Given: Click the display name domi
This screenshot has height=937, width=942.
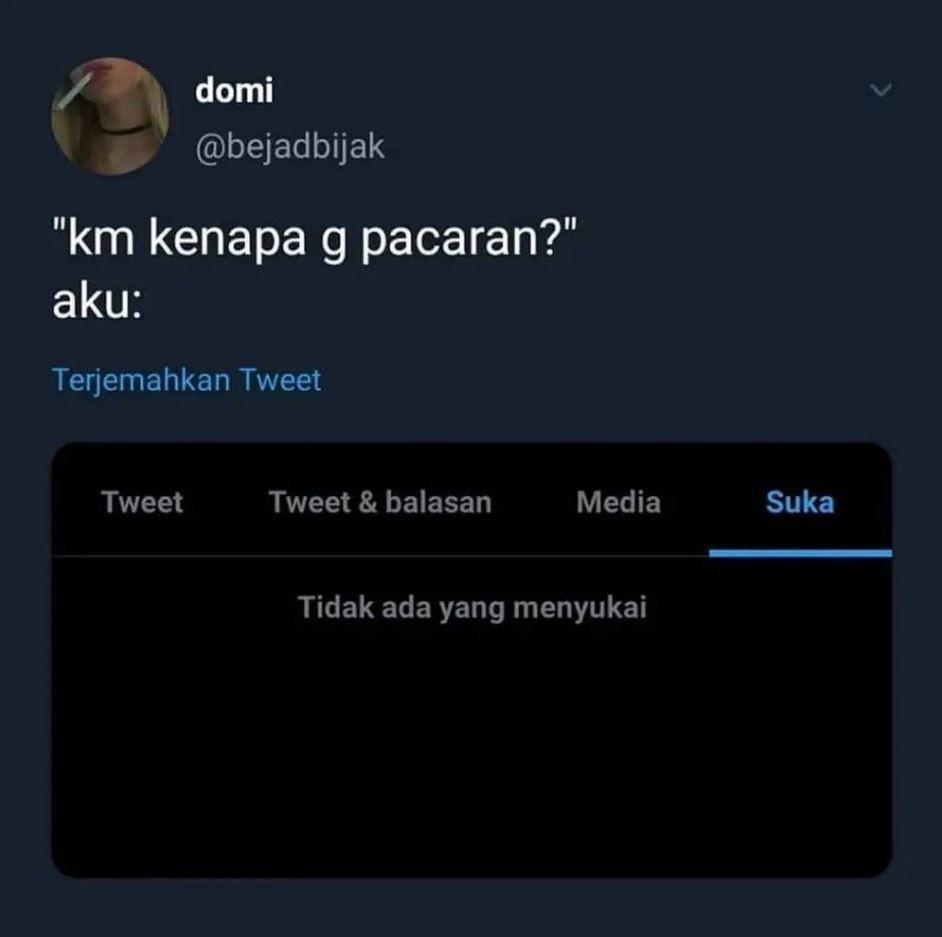Looking at the screenshot, I should coord(234,90).
